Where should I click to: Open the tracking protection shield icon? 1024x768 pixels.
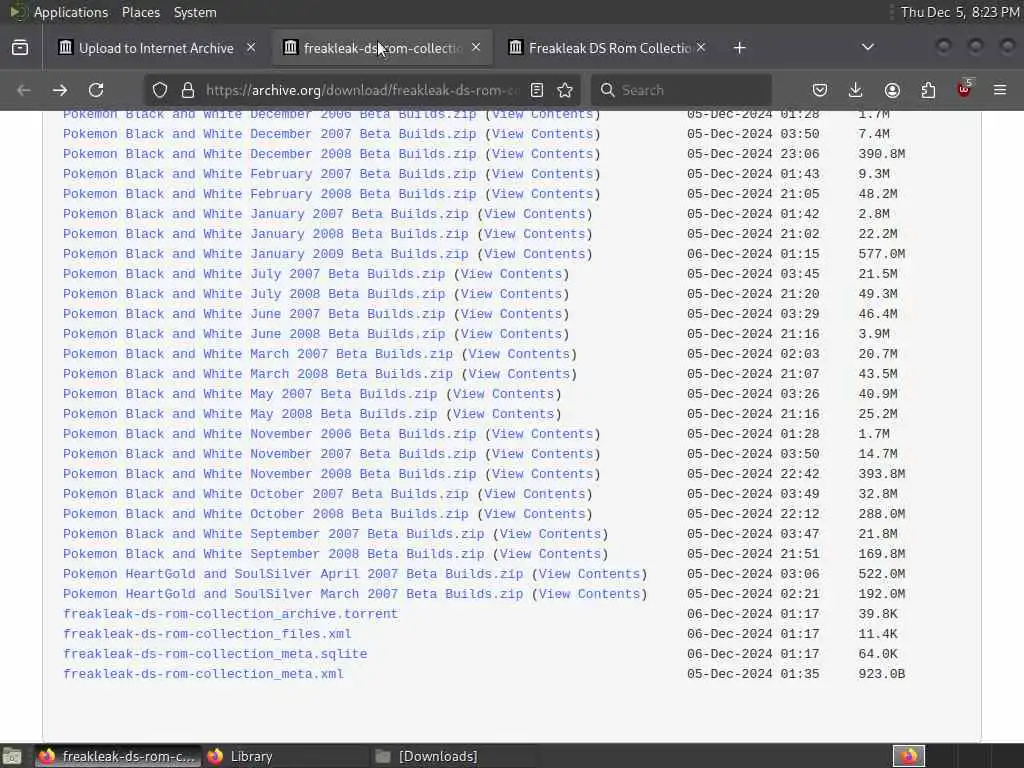(160, 90)
